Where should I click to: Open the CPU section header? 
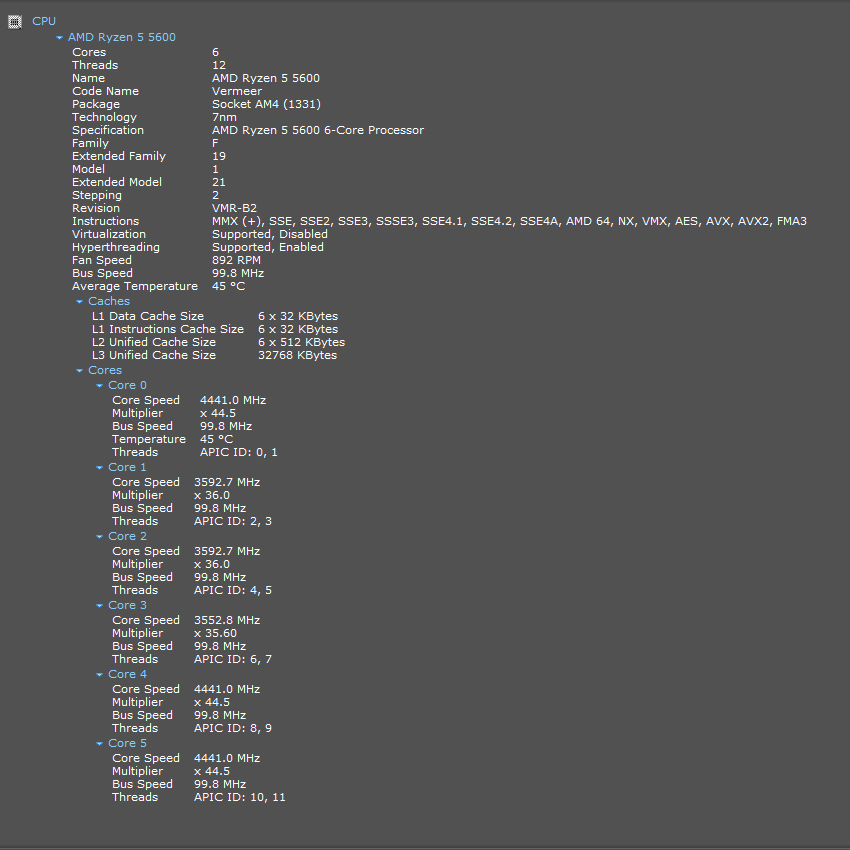point(44,21)
